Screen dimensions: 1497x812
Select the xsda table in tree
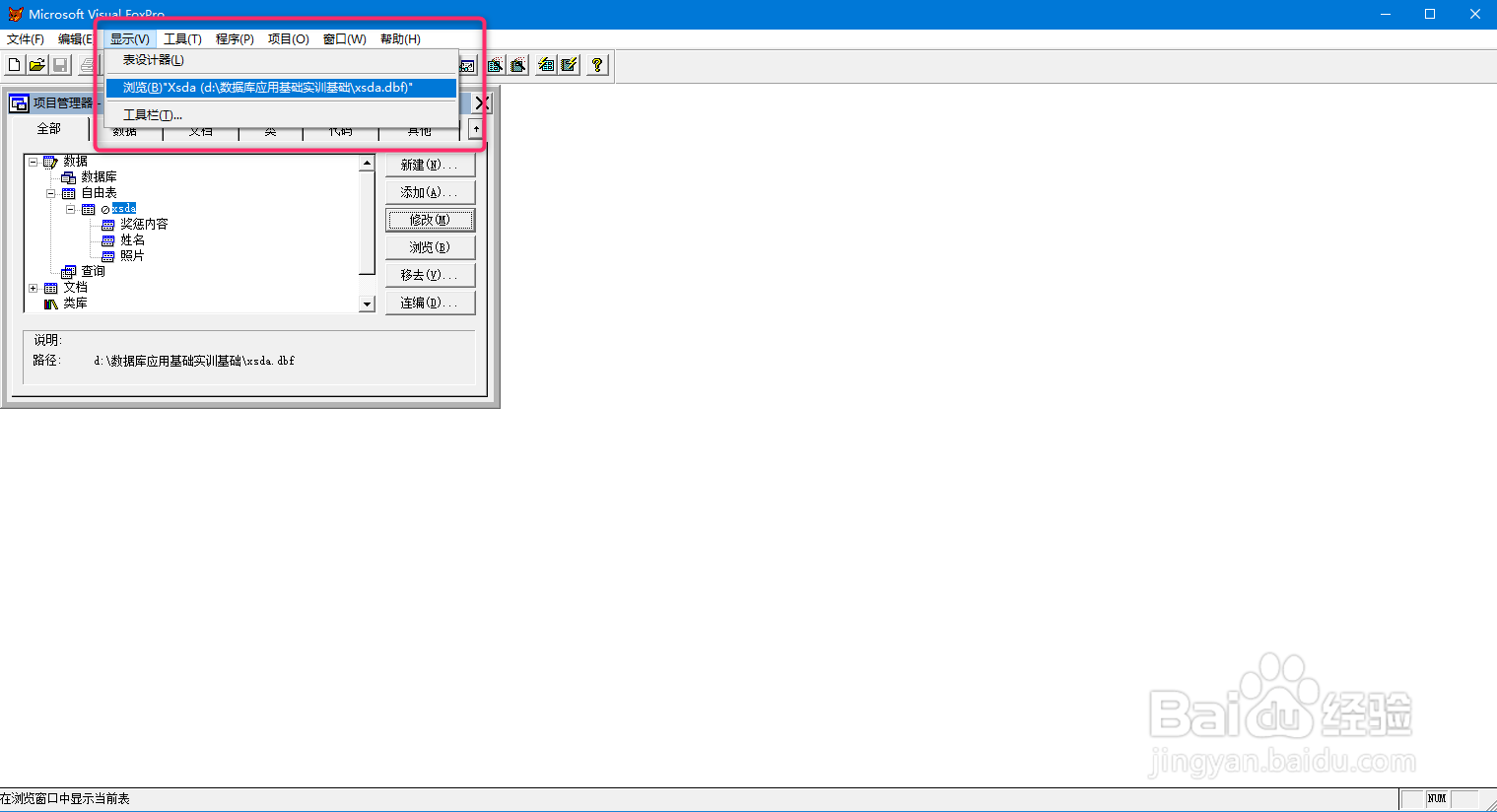[124, 209]
